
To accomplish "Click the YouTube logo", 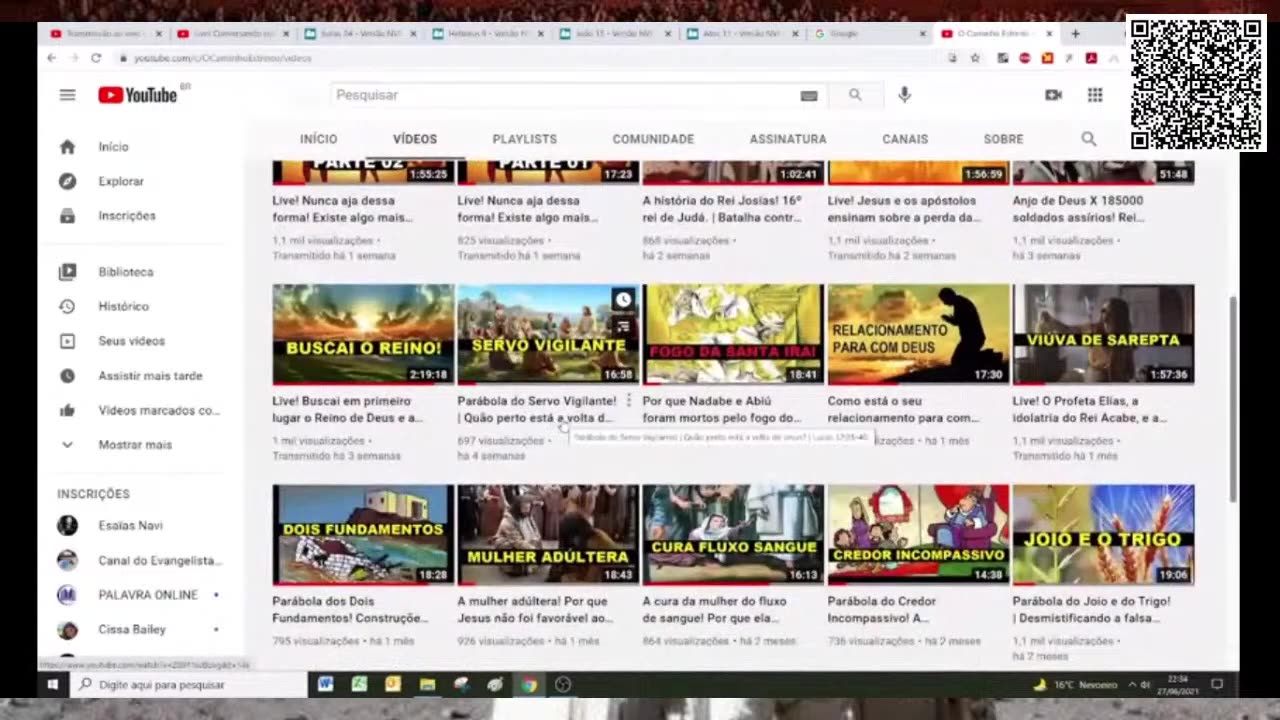I will point(138,95).
